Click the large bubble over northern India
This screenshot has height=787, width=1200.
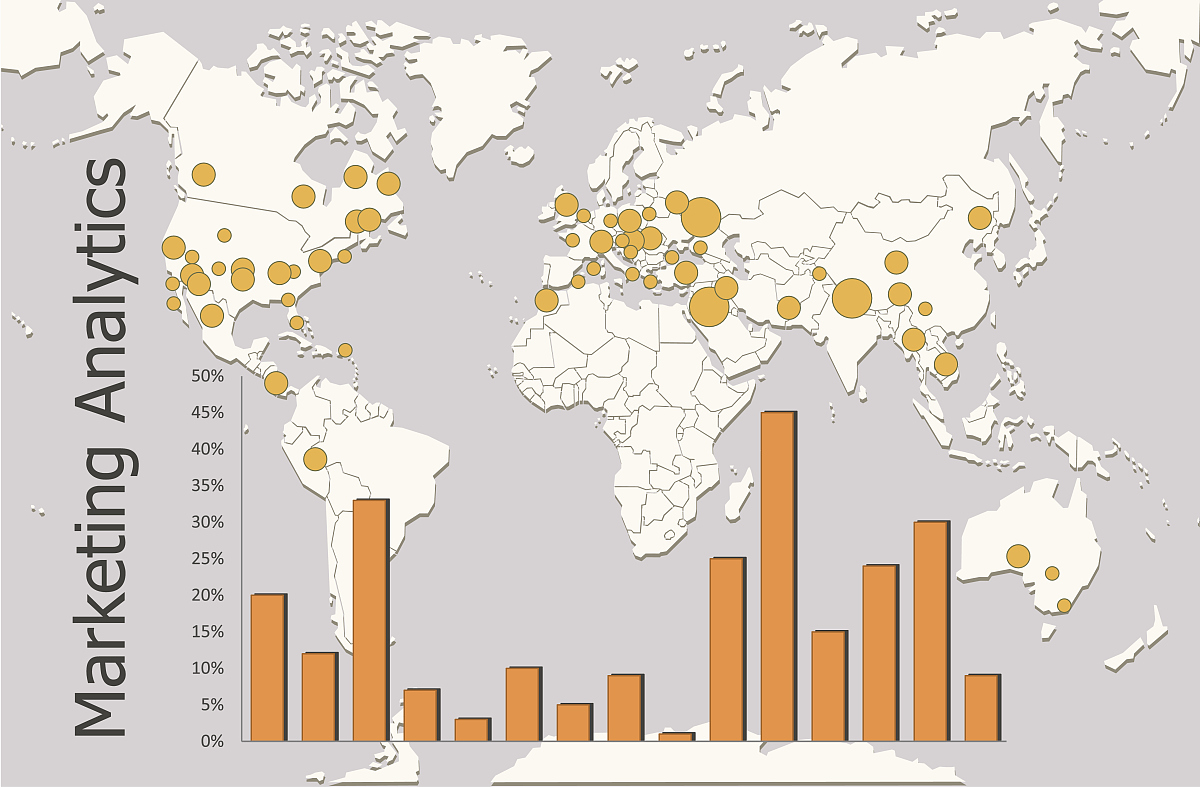(x=852, y=298)
